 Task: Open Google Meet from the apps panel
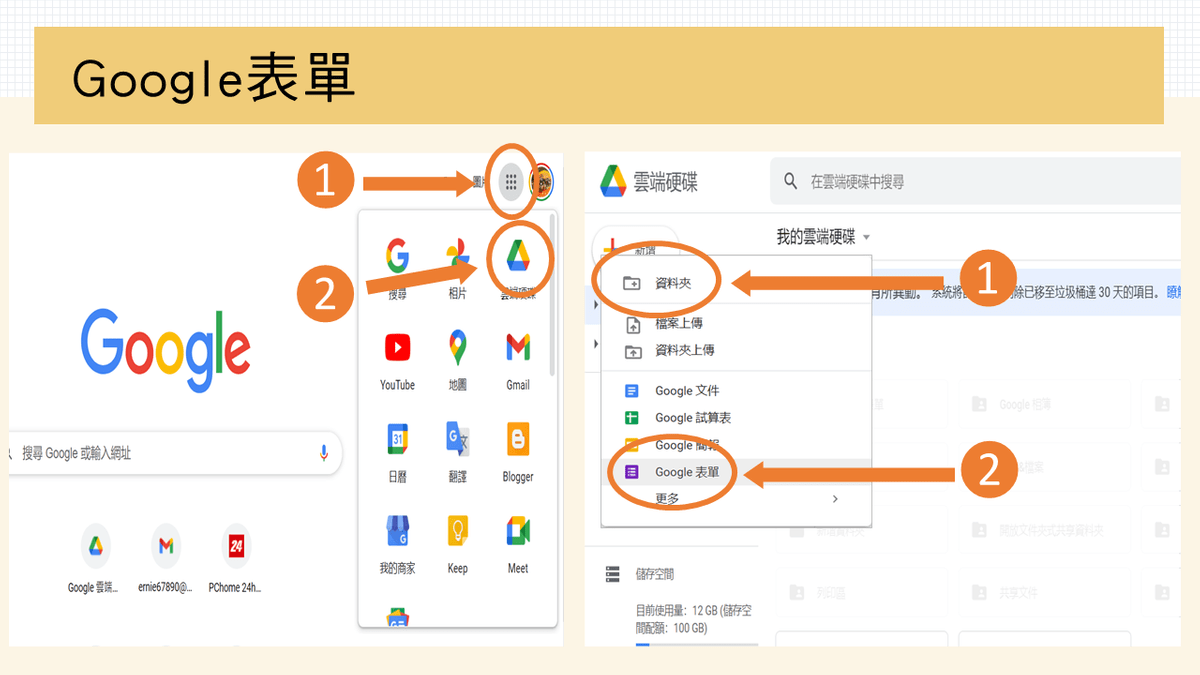coord(517,544)
